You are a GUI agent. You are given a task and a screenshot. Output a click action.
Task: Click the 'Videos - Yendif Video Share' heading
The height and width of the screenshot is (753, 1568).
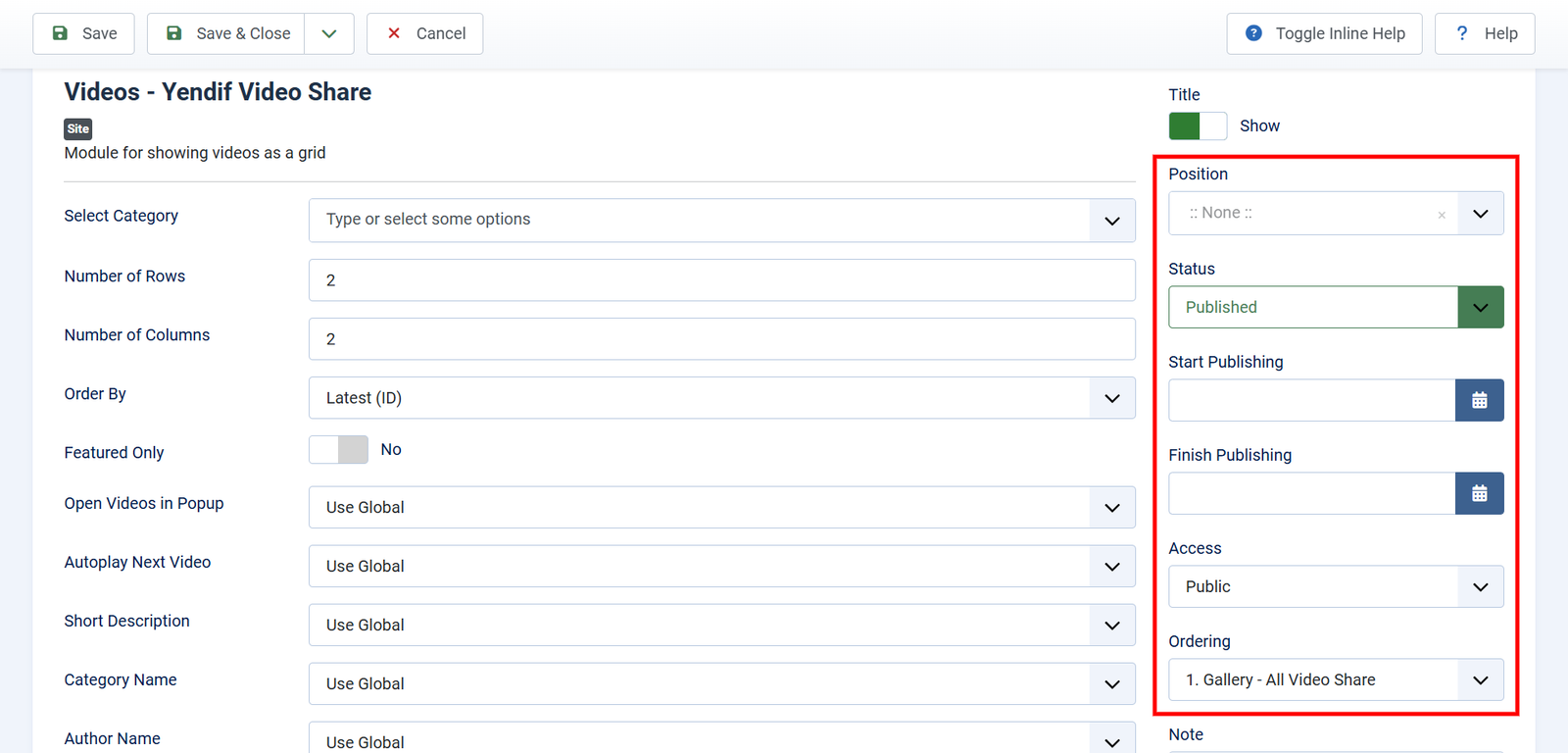218,92
